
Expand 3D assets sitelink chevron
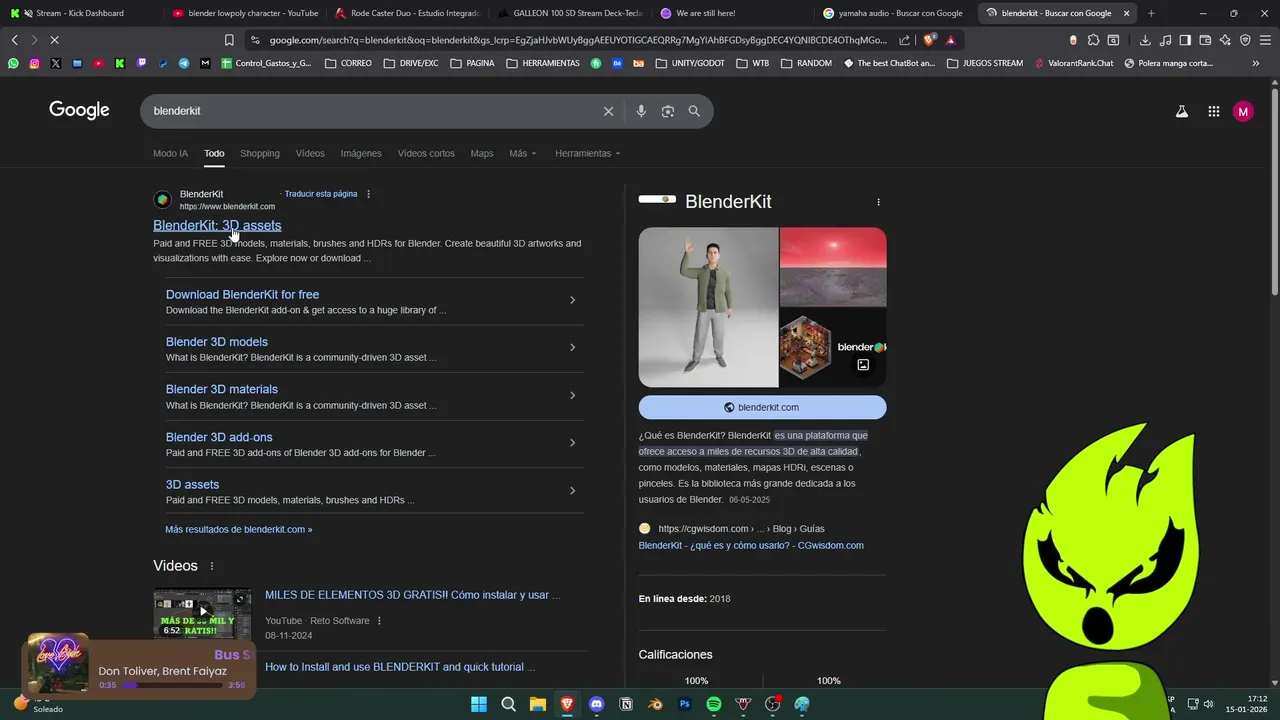pos(572,490)
